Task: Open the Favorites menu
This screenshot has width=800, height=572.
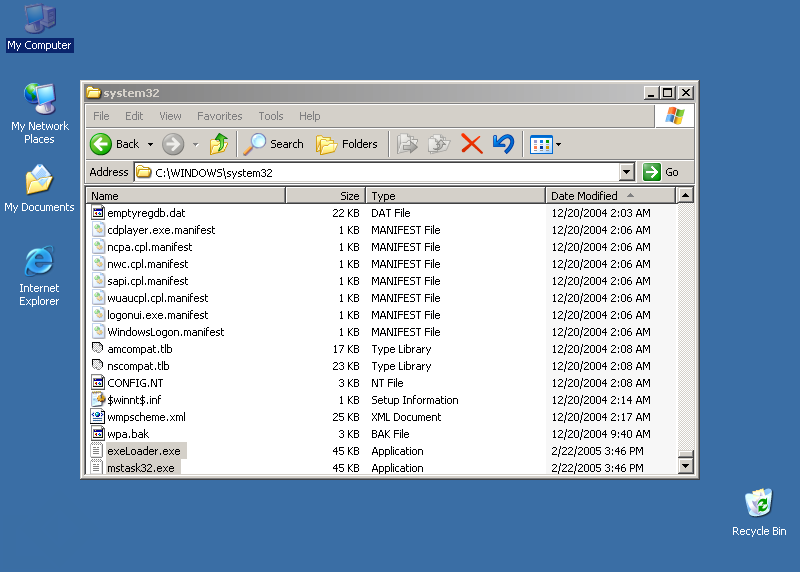Action: click(x=220, y=116)
